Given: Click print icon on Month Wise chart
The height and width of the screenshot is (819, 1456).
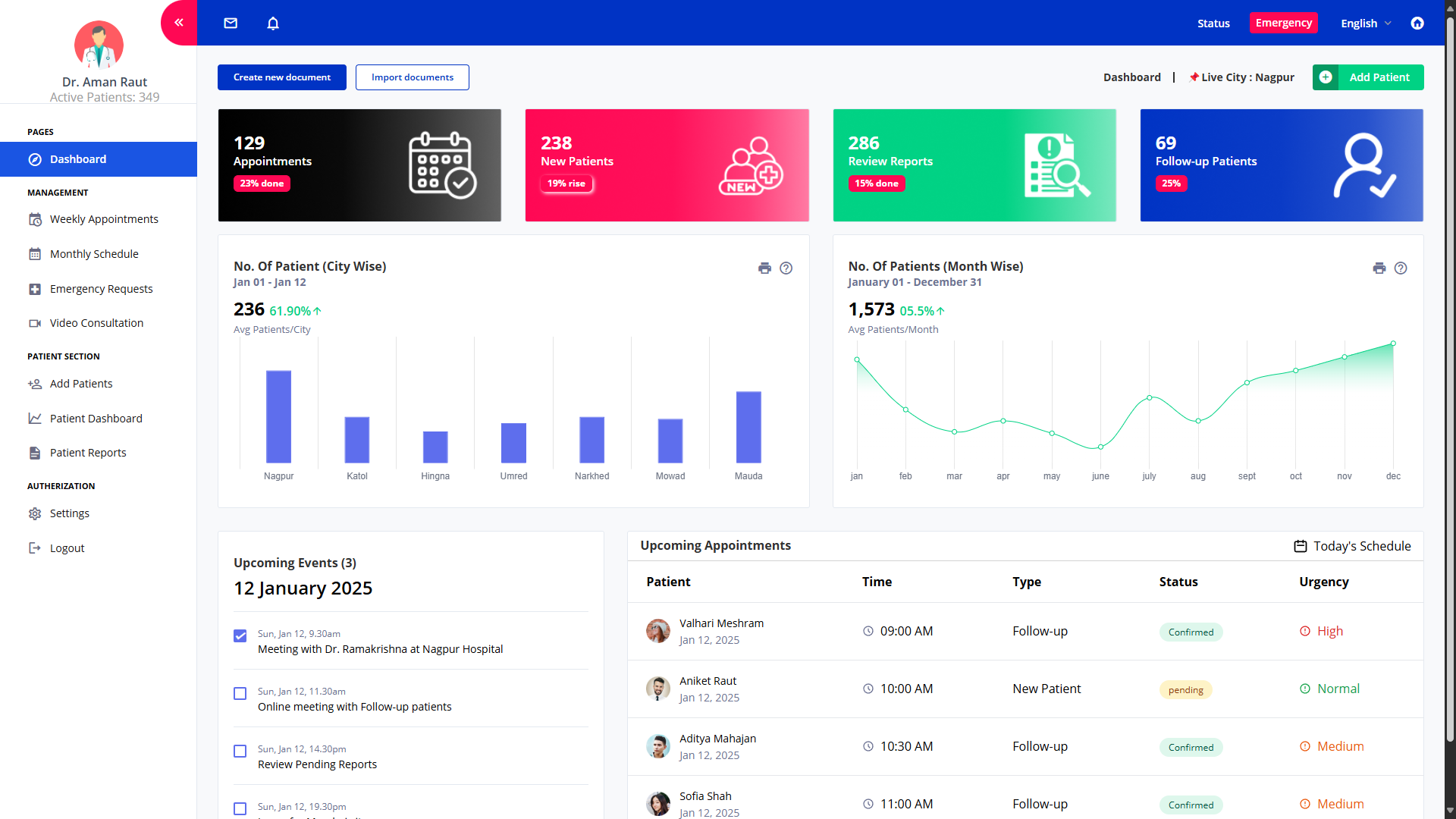Looking at the screenshot, I should pyautogui.click(x=1379, y=268).
